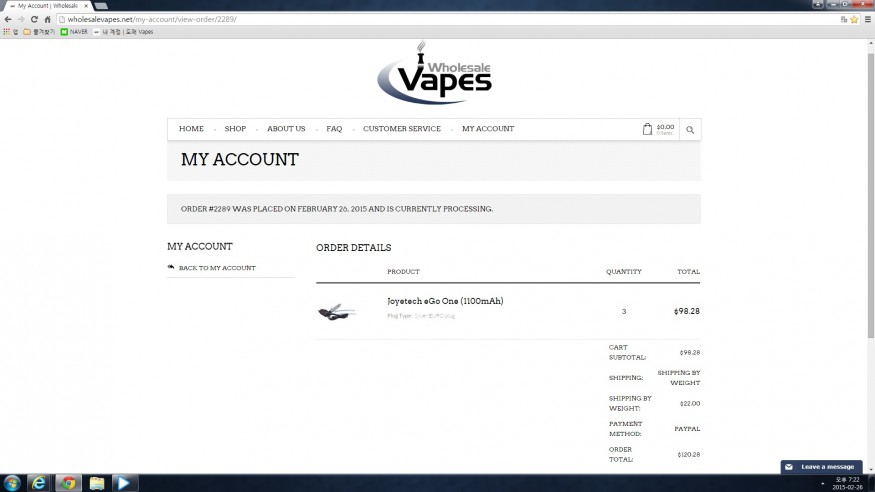Viewport: 875px width, 492px height.
Task: Open the Windows Start button
Action: [12, 483]
